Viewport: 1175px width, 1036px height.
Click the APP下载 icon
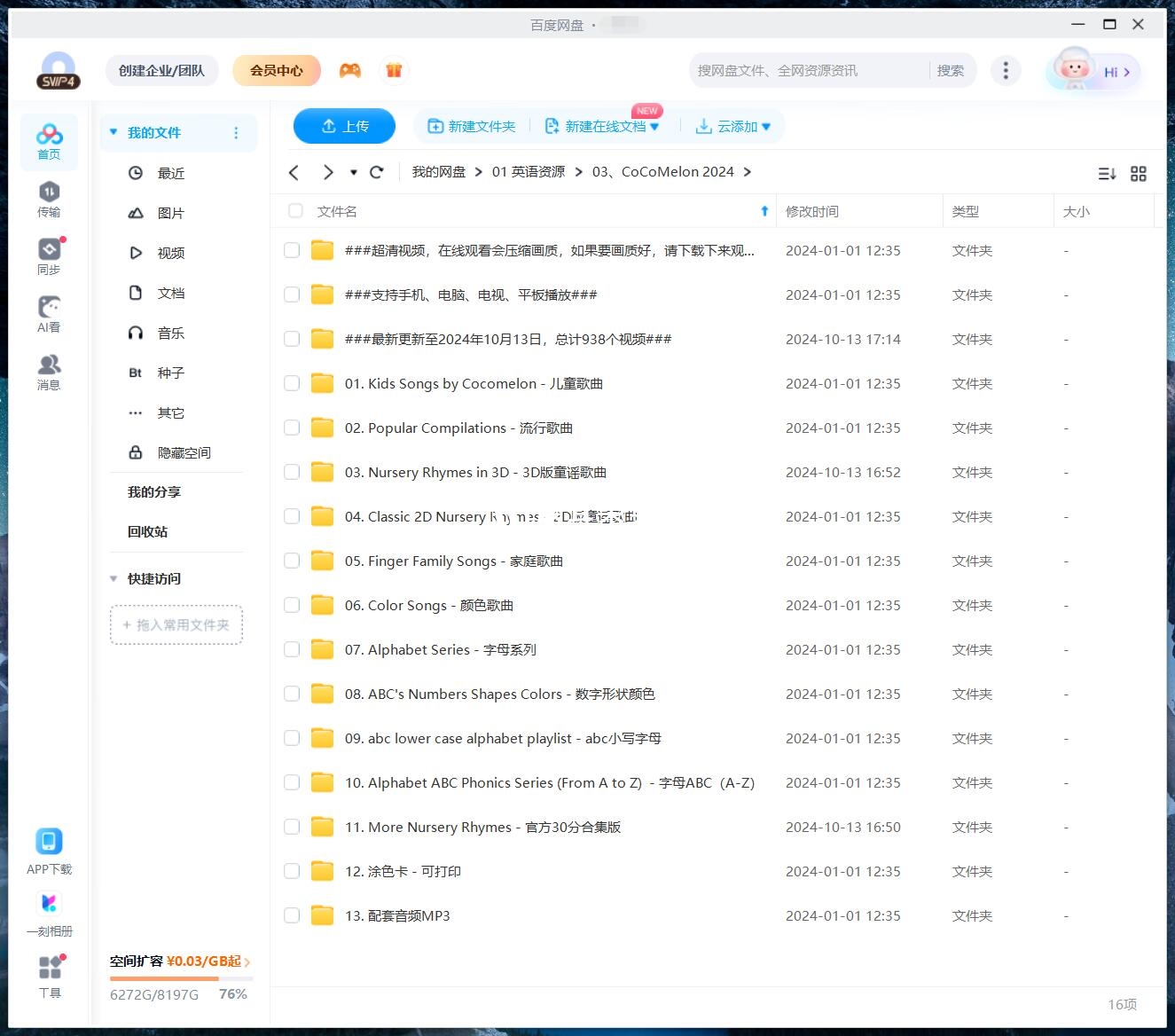[49, 841]
